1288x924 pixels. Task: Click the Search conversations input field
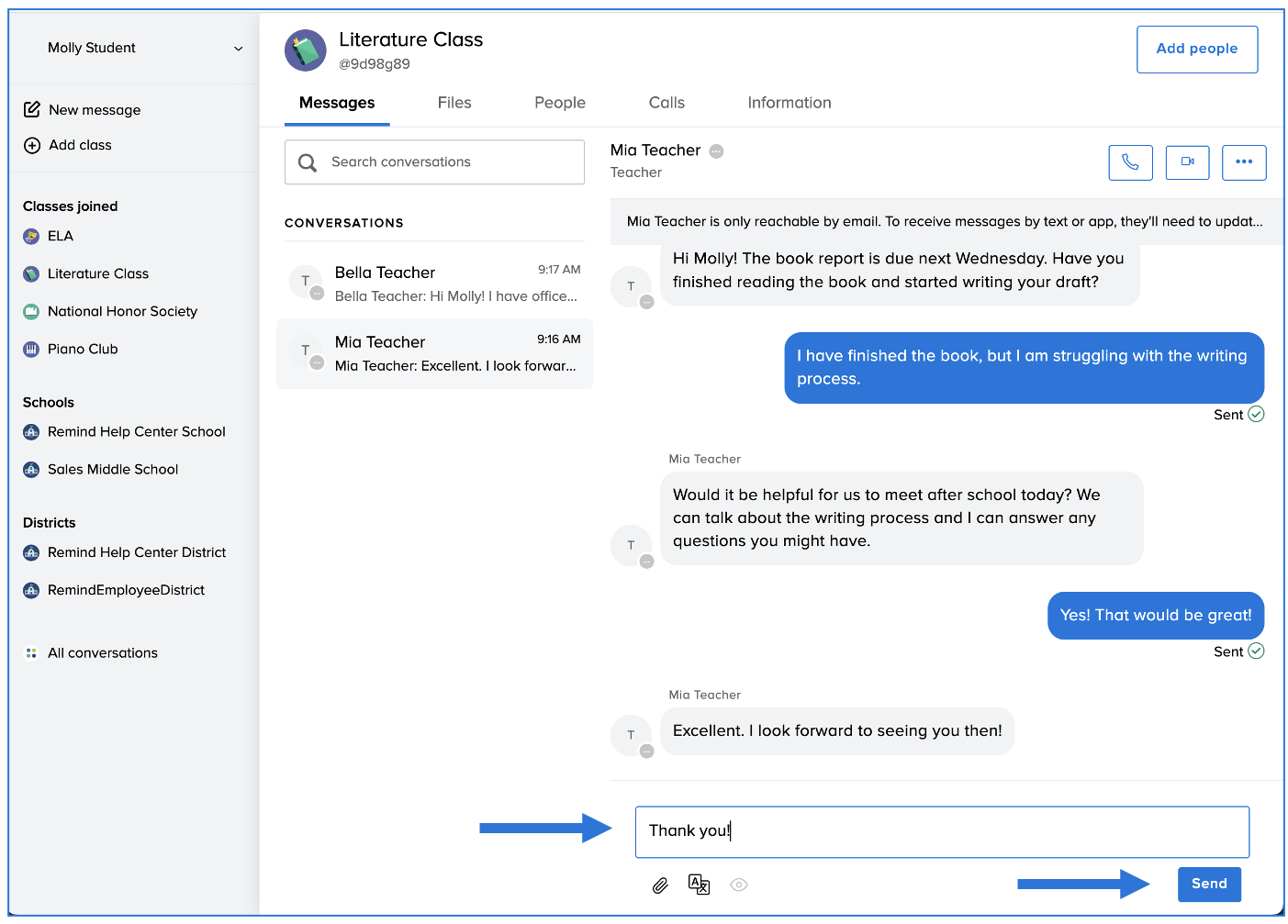(434, 161)
